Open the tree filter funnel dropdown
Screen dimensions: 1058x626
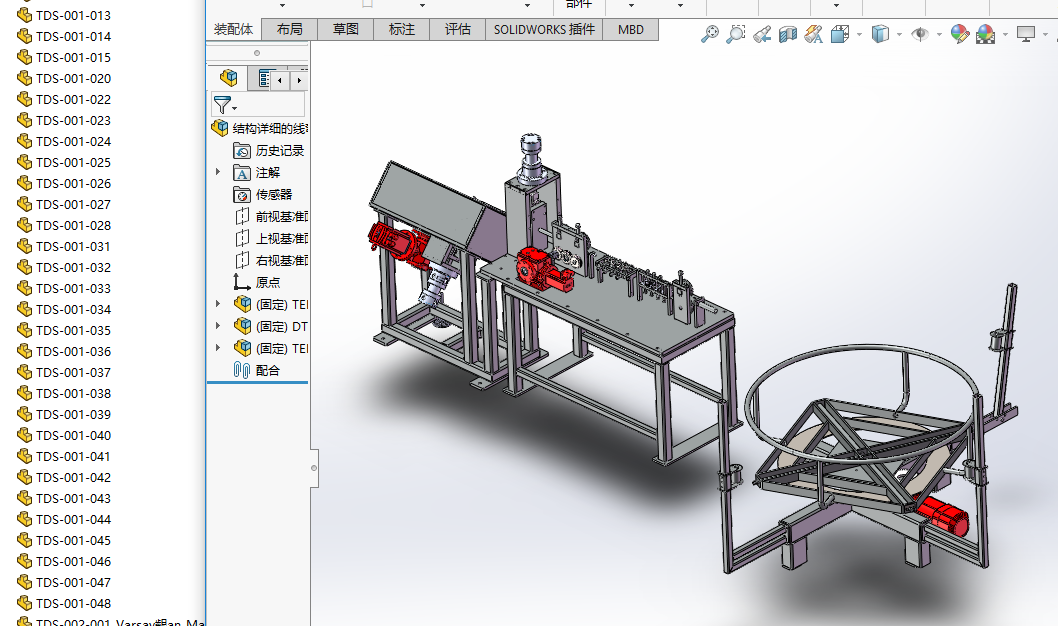tap(225, 105)
